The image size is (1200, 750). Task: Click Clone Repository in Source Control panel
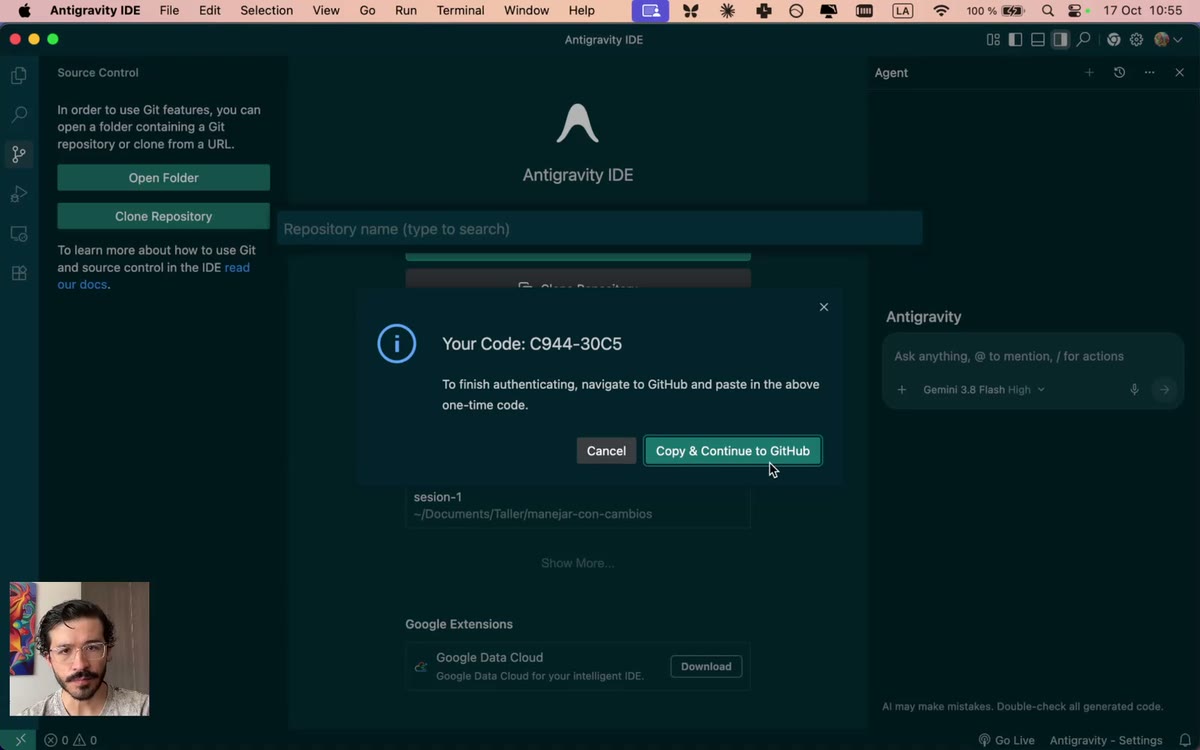click(x=164, y=216)
